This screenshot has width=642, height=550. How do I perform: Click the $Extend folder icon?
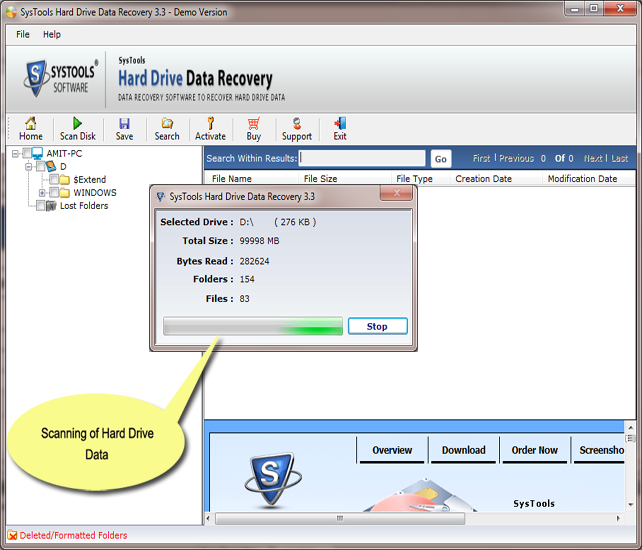pos(65,180)
